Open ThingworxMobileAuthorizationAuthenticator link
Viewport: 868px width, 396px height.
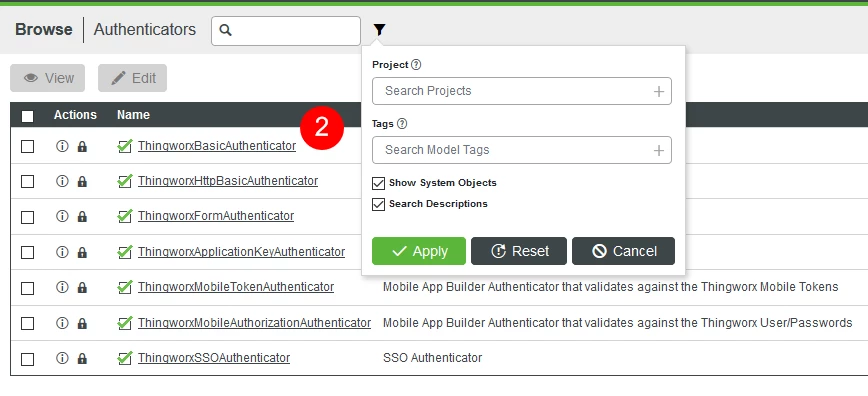[x=255, y=322]
